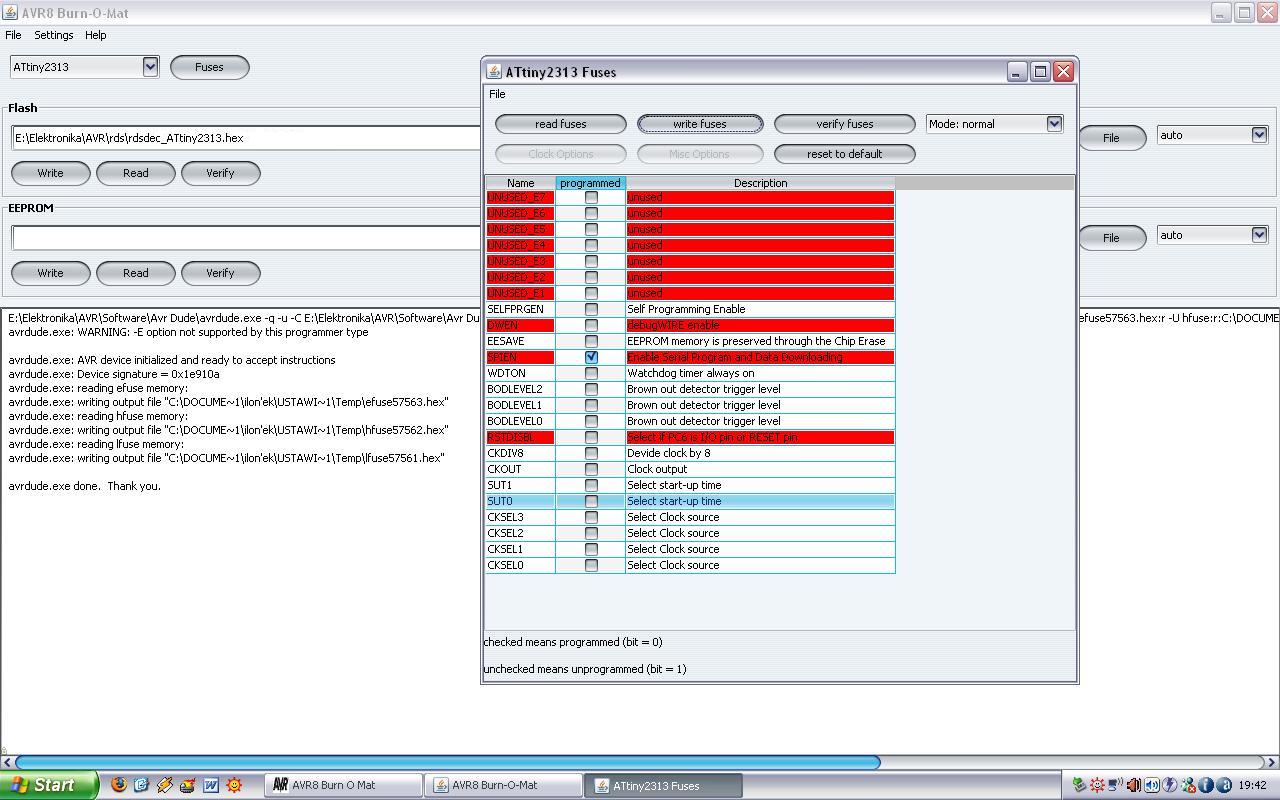The height and width of the screenshot is (800, 1280).
Task: Launch Microsoft Word from quick launch
Action: [211, 785]
